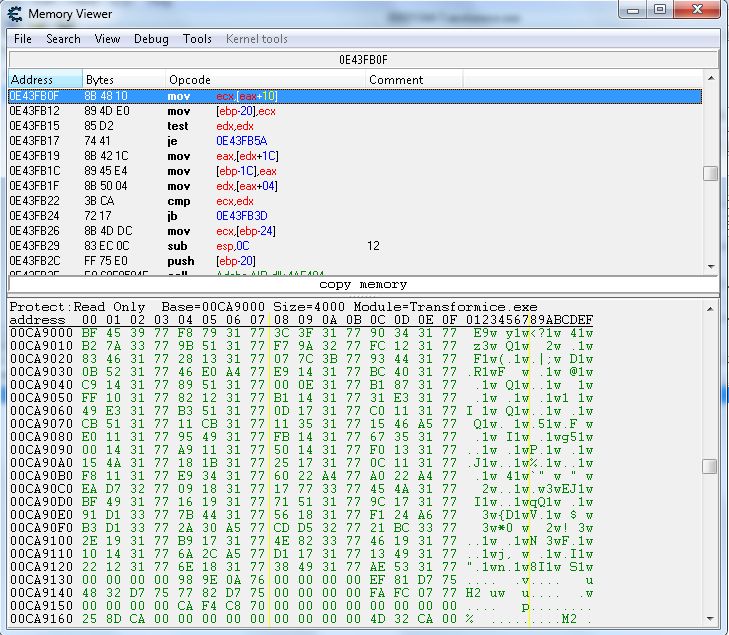Open the Search menu
This screenshot has width=729, height=635.
click(63, 39)
